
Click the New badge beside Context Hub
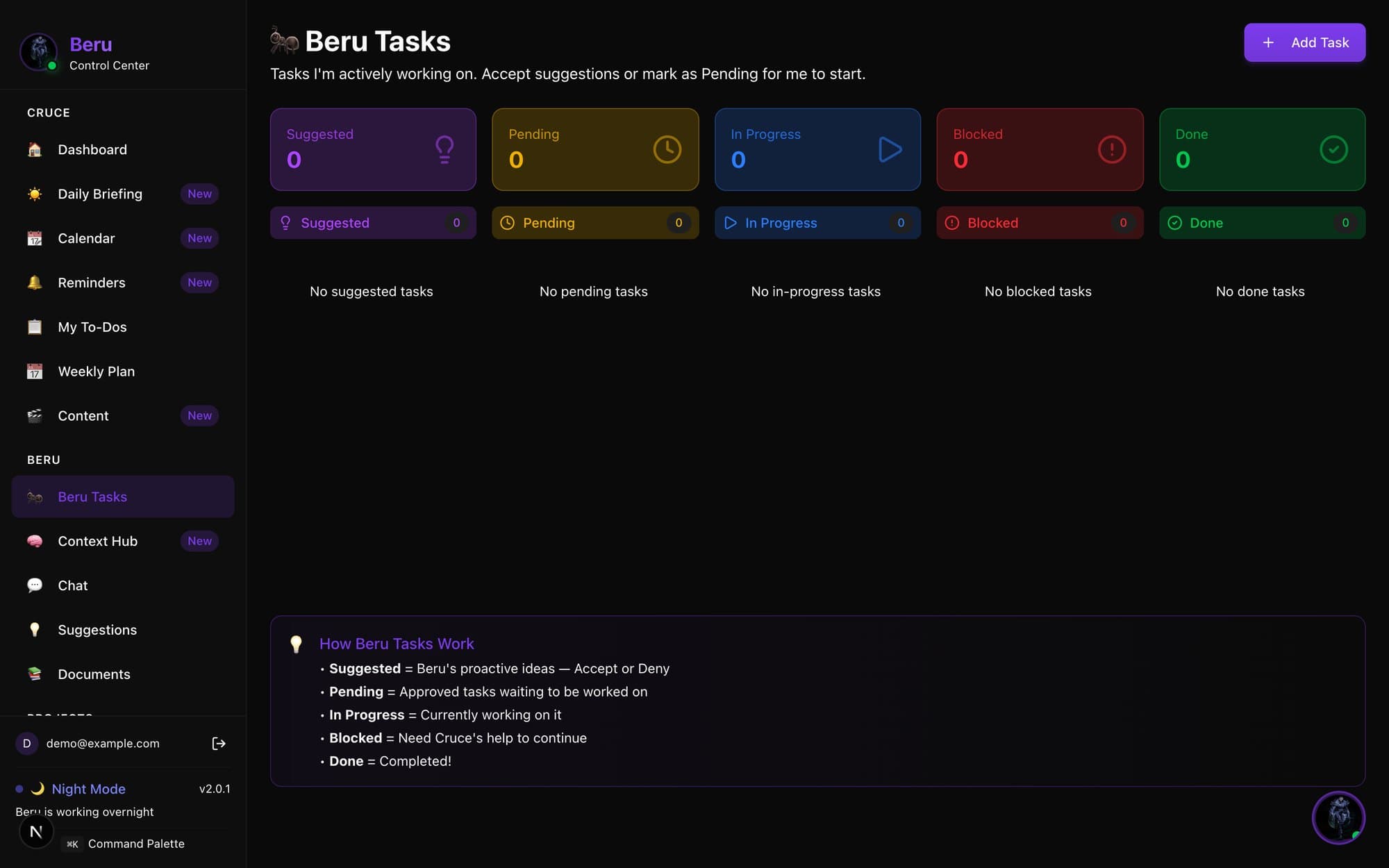[199, 541]
